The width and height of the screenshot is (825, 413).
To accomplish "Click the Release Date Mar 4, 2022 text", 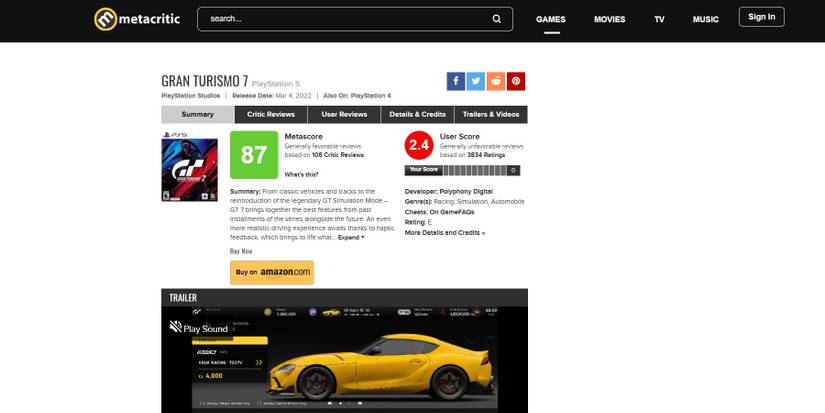I will point(271,96).
